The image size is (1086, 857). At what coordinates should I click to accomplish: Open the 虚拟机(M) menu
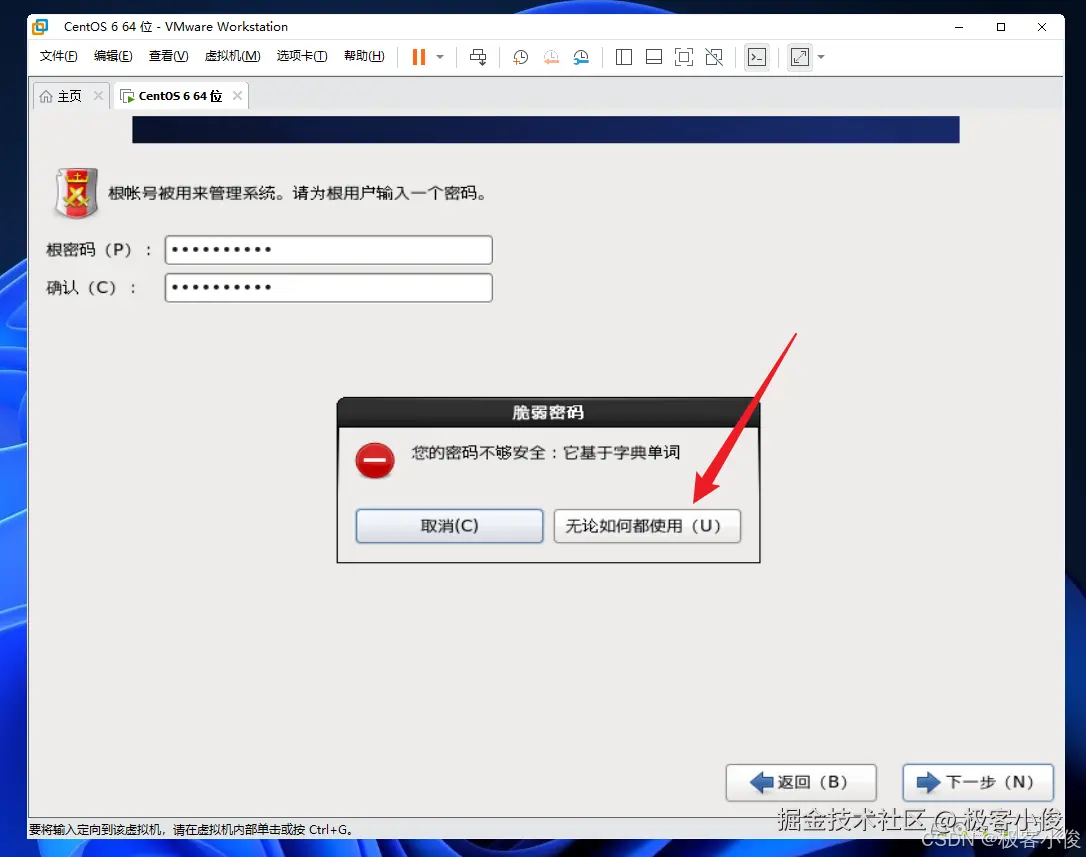tap(233, 56)
